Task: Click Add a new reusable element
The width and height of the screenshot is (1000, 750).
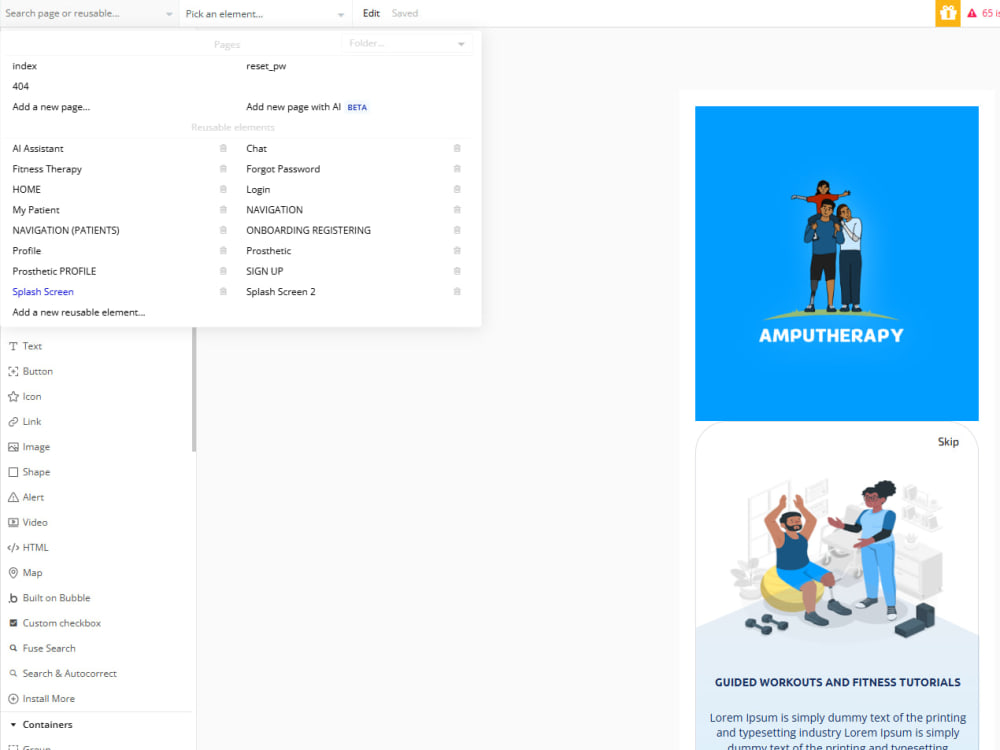Action: coord(78,312)
